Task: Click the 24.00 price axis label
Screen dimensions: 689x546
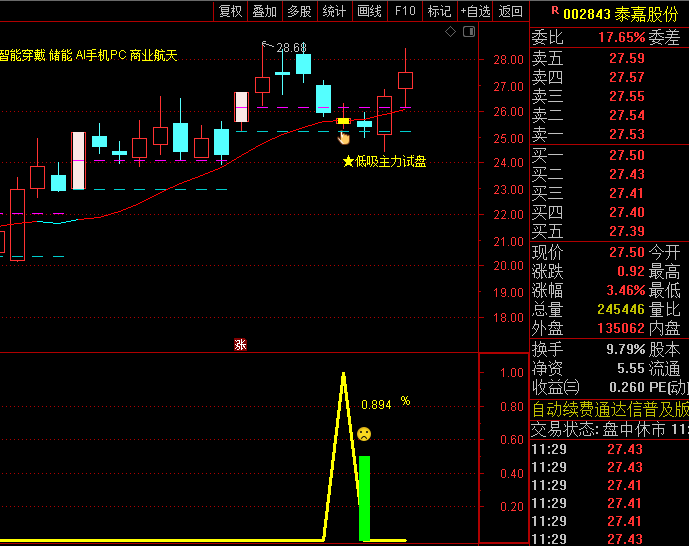Action: pos(508,163)
